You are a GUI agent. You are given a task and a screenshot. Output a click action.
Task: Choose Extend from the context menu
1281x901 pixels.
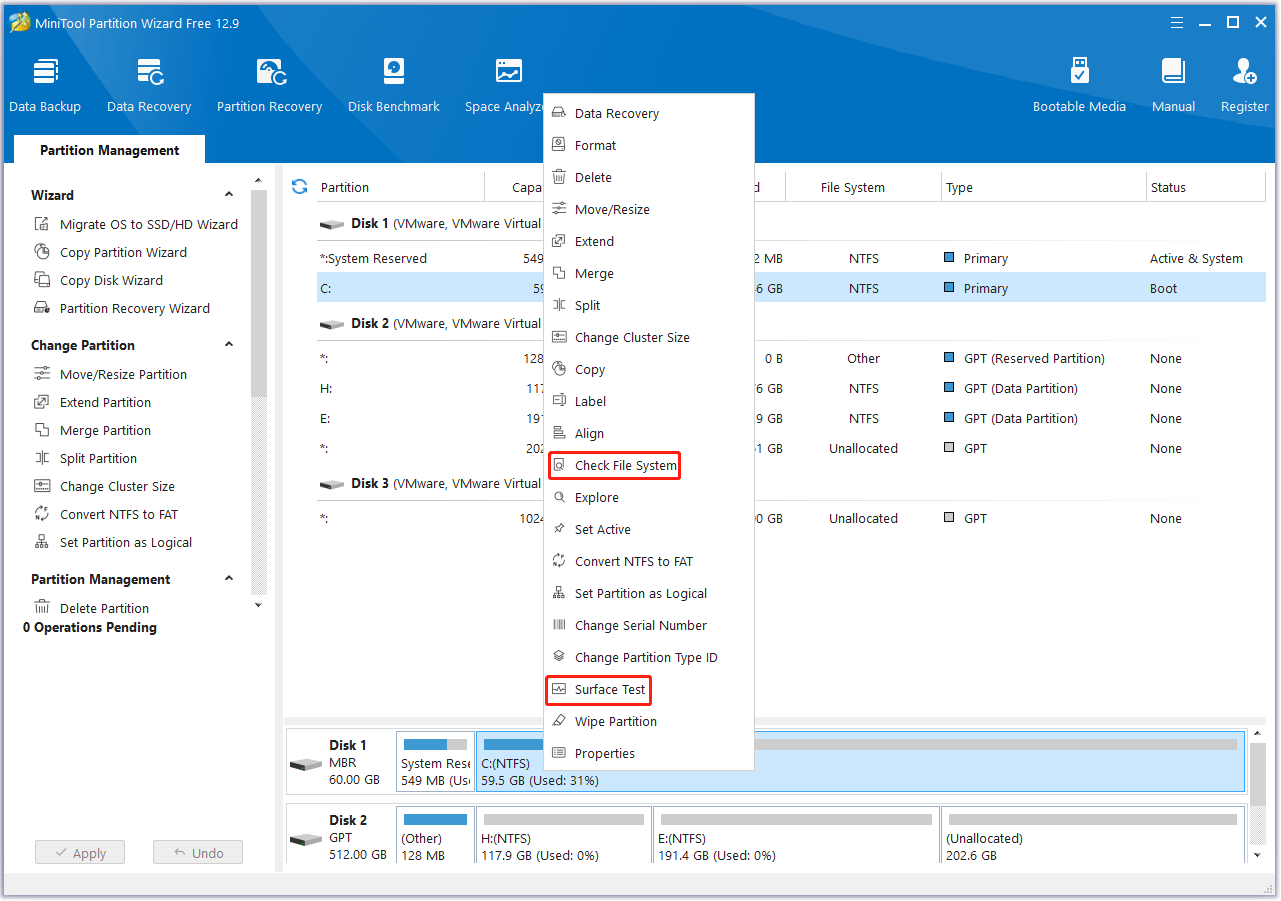tap(648, 242)
